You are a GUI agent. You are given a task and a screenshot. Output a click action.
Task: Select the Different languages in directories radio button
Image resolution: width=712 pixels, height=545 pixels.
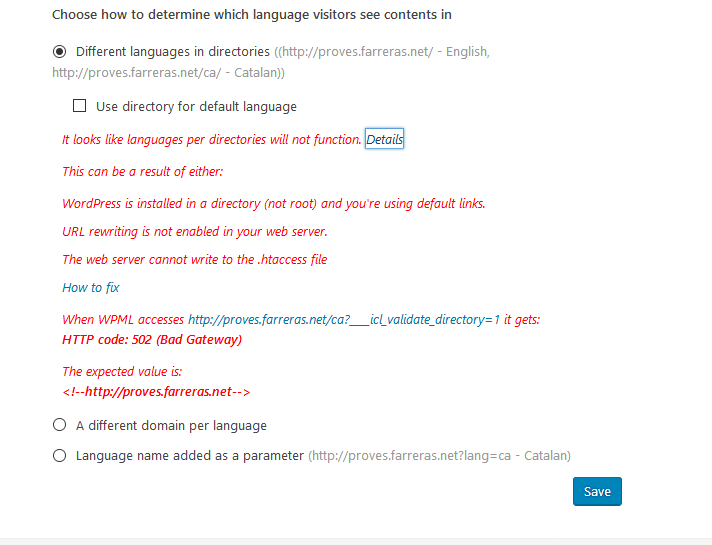(x=59, y=51)
